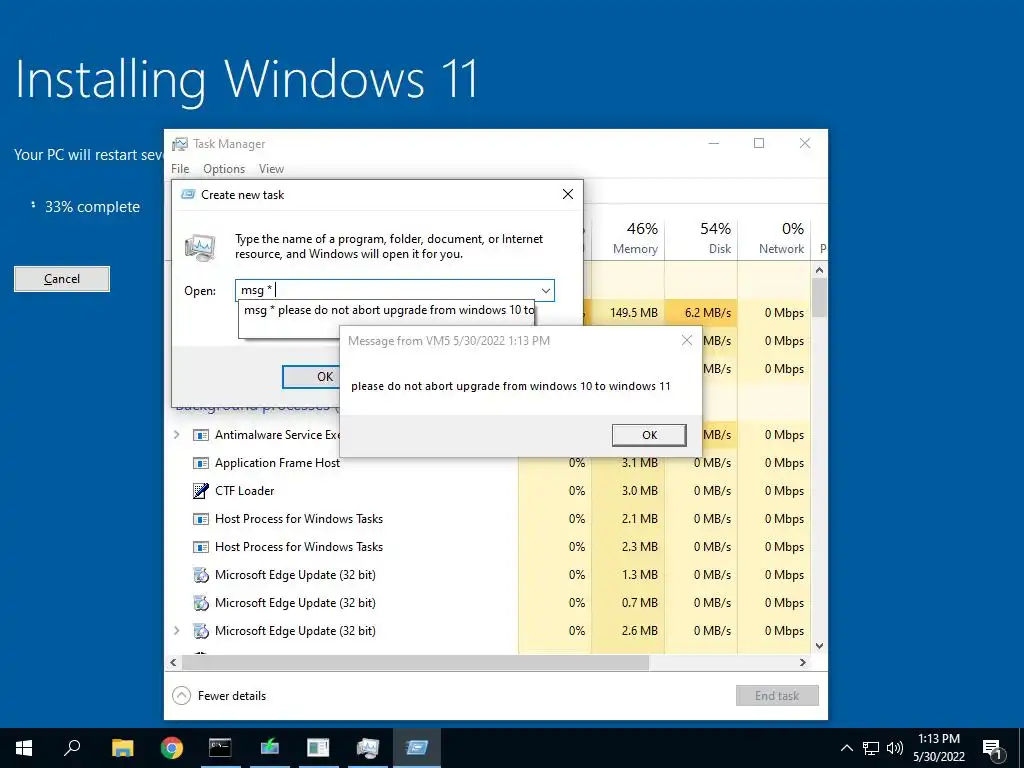Close the Create new task dialog
Screen dimensions: 1024x768
[x=568, y=194]
